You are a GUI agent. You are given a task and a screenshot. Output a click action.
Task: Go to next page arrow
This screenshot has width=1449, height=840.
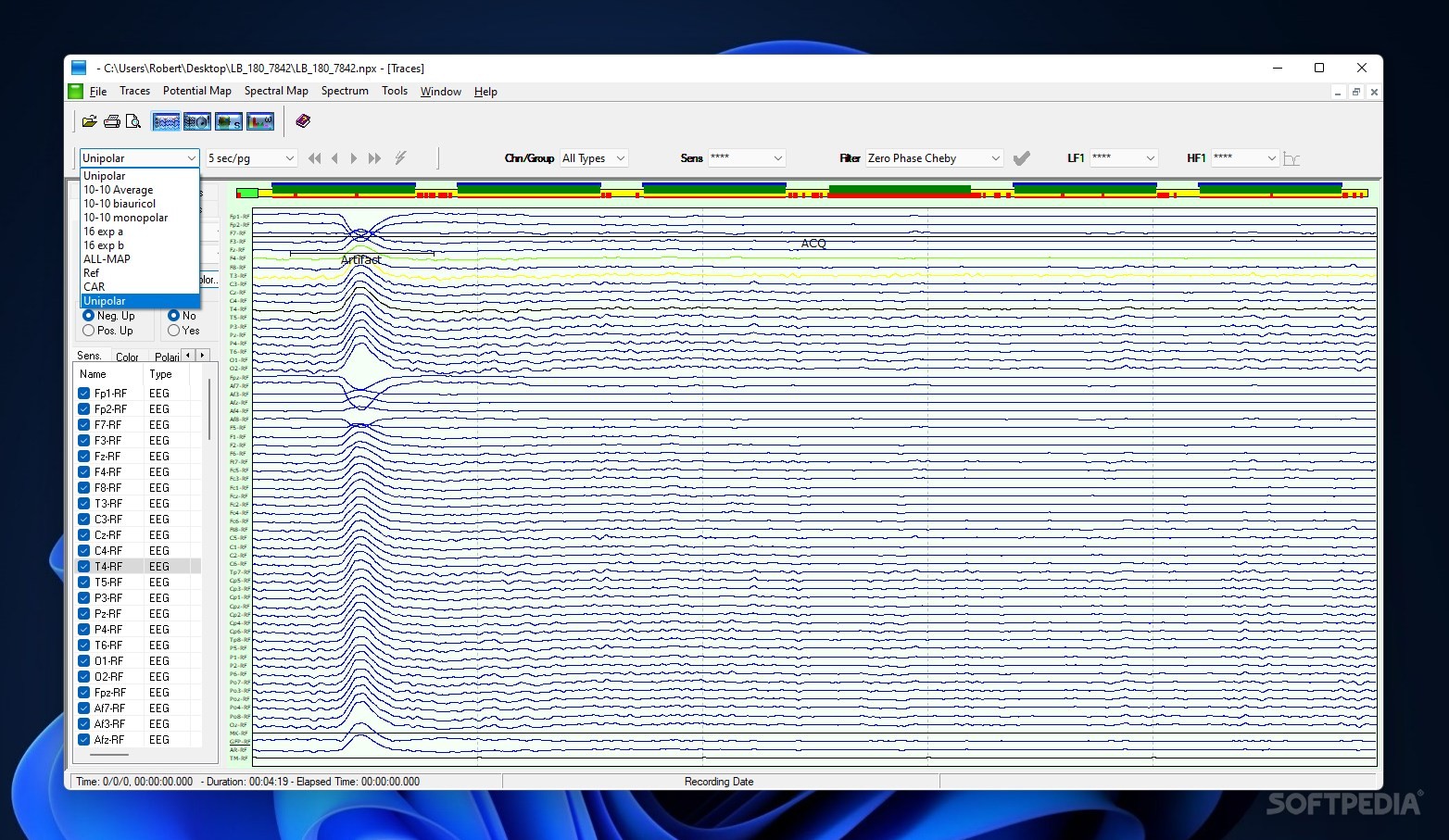pos(354,158)
